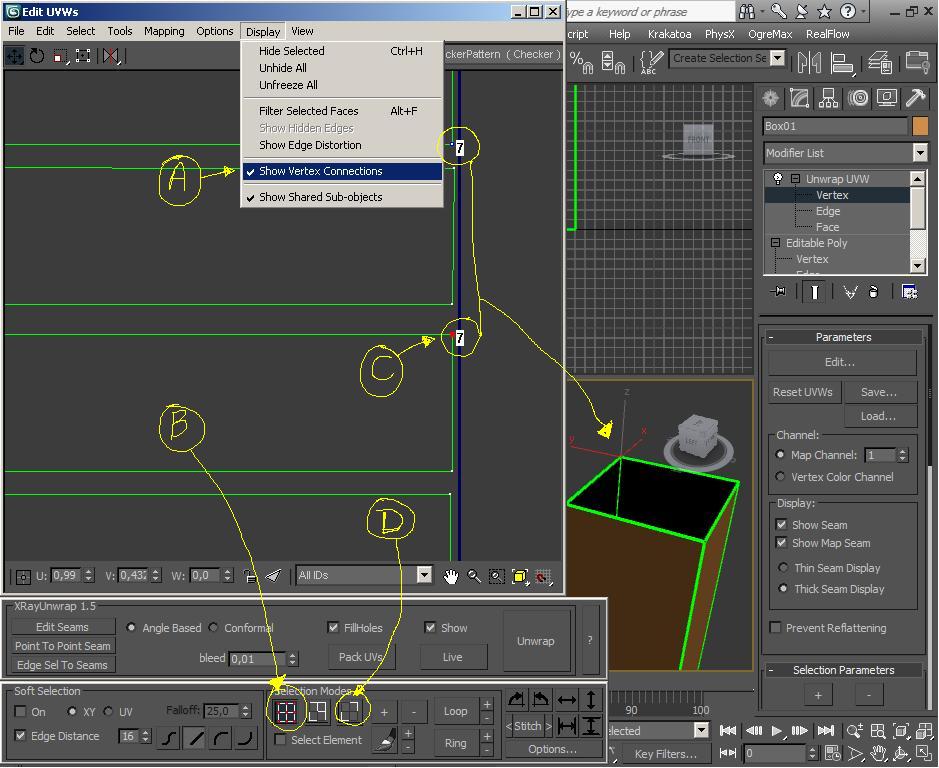
Task: Open the Modifier List dropdown
Action: point(920,153)
